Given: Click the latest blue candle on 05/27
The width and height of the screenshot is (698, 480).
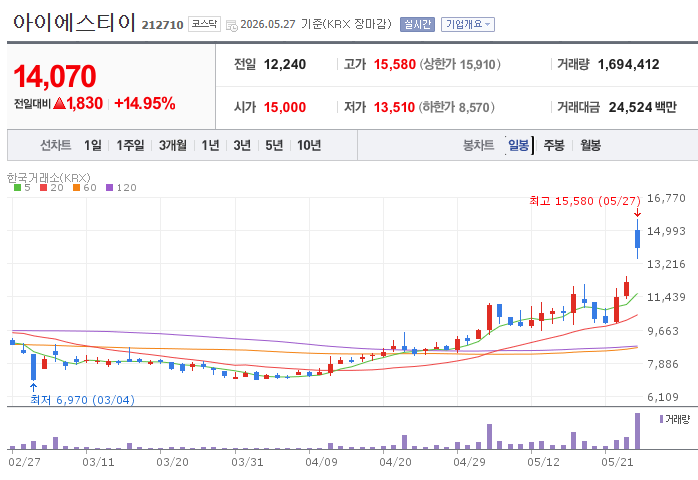Looking at the screenshot, I should (x=637, y=239).
